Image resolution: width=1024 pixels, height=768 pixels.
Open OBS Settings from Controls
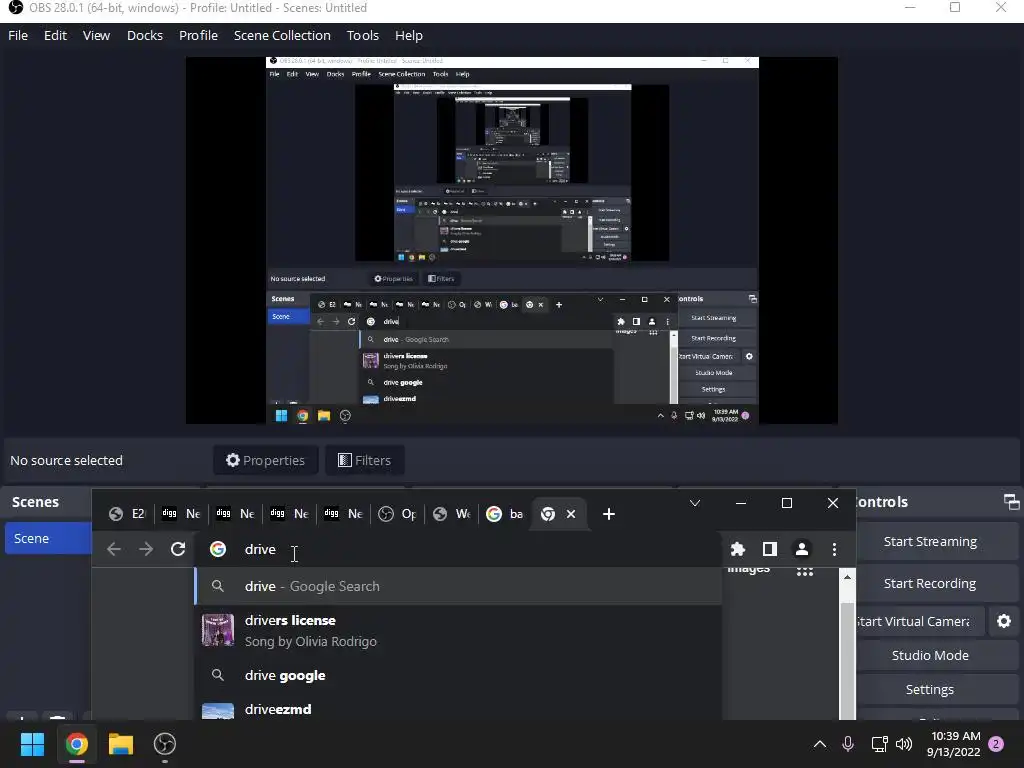point(930,689)
